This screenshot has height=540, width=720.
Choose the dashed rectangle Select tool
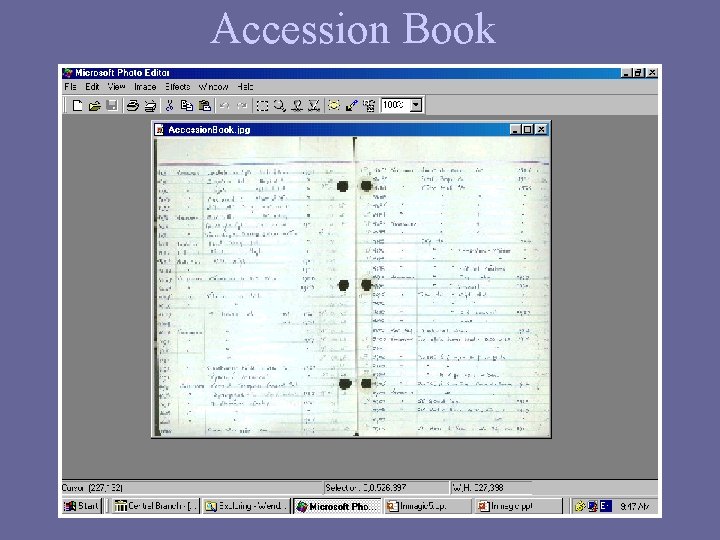click(x=262, y=106)
